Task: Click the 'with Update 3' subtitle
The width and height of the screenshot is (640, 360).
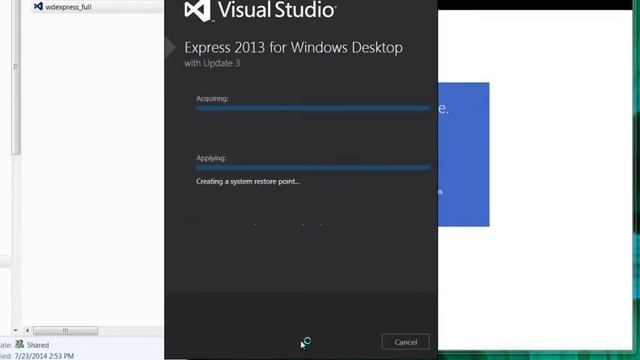Action: coord(212,63)
